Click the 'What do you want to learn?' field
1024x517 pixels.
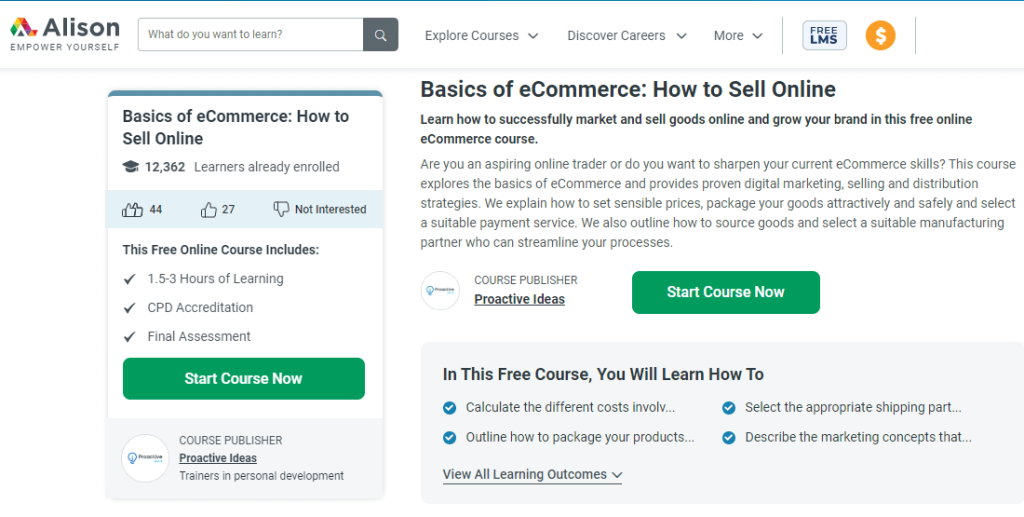click(x=250, y=34)
